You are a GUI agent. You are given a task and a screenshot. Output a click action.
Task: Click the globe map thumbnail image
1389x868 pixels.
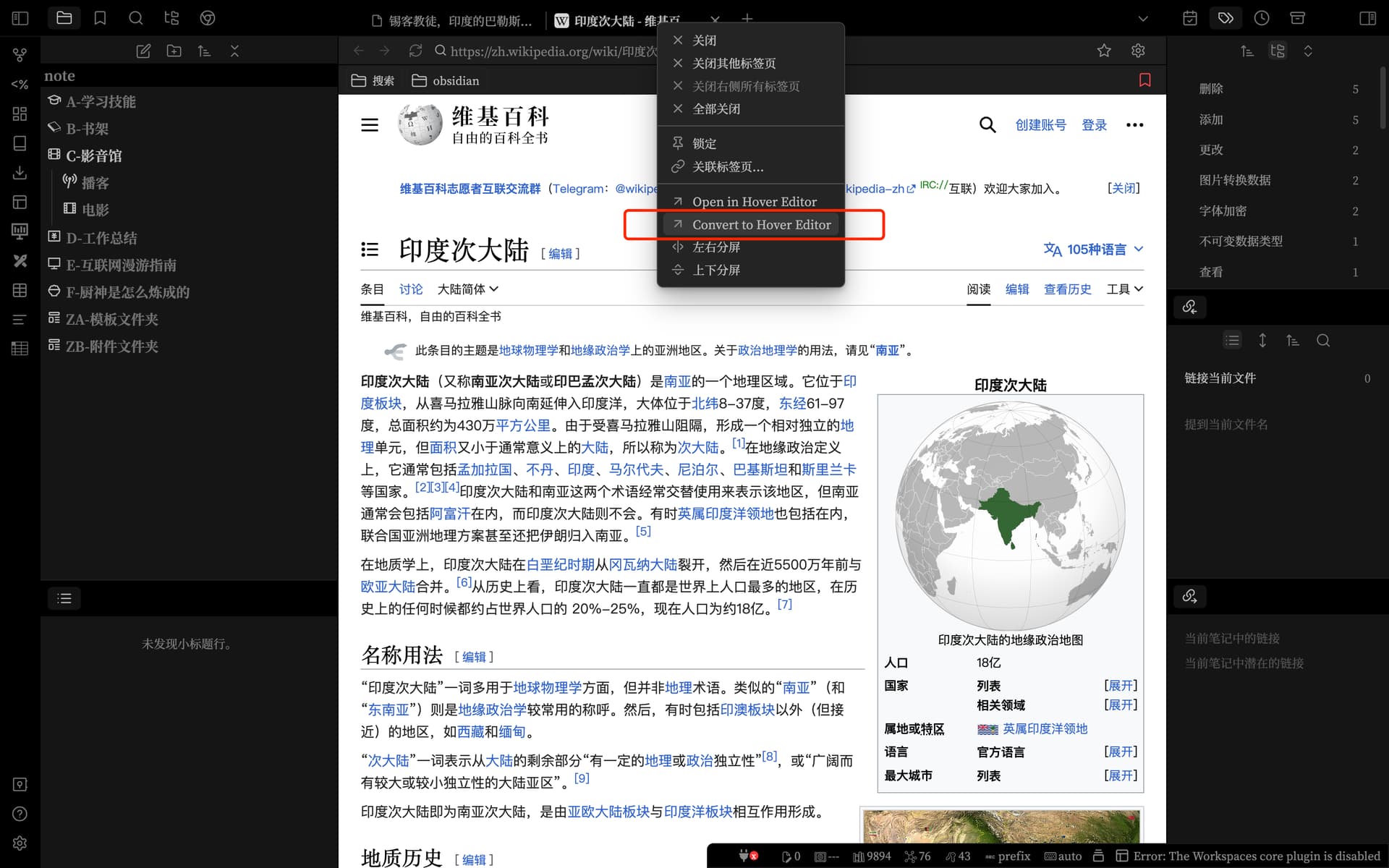point(1010,514)
